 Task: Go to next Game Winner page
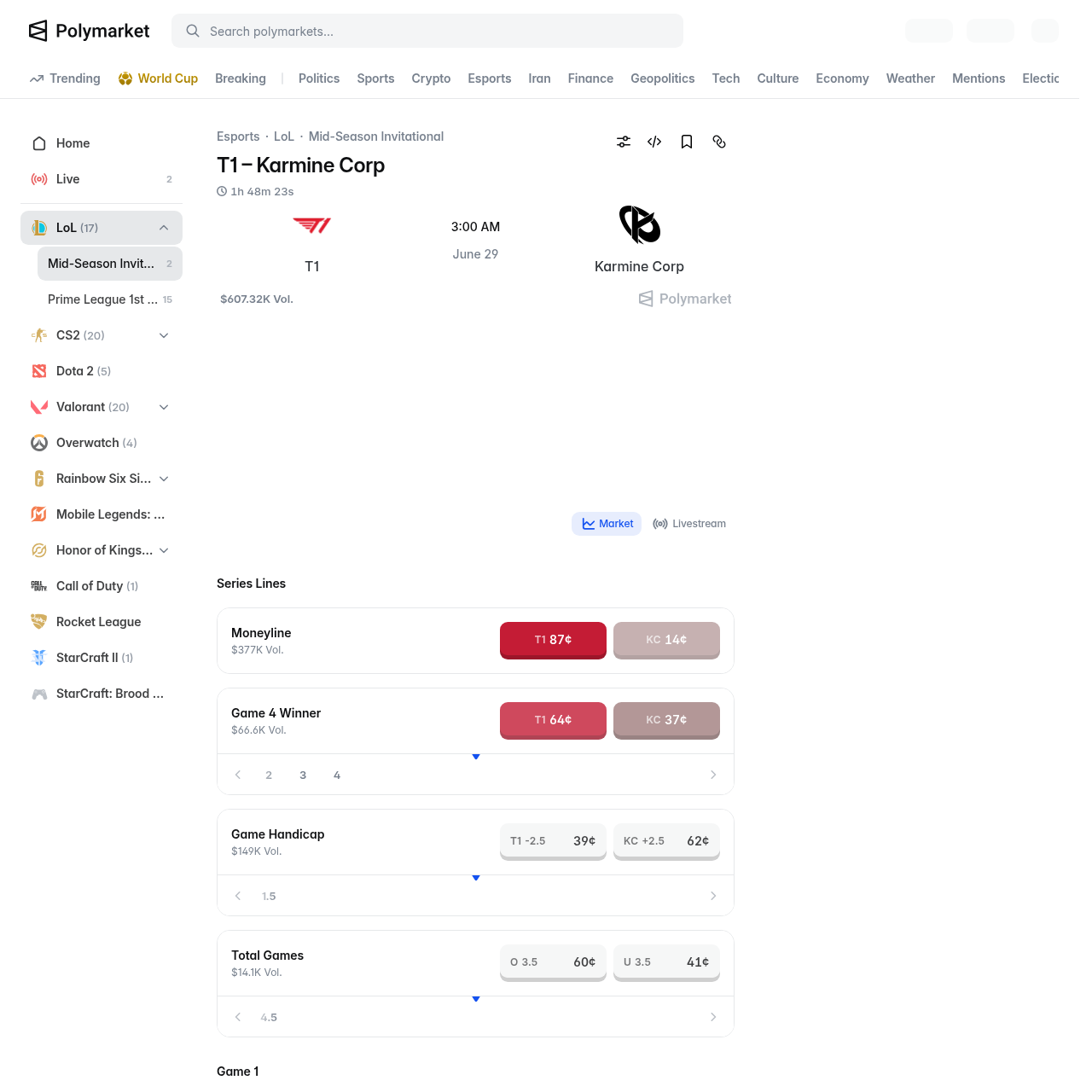click(x=713, y=775)
